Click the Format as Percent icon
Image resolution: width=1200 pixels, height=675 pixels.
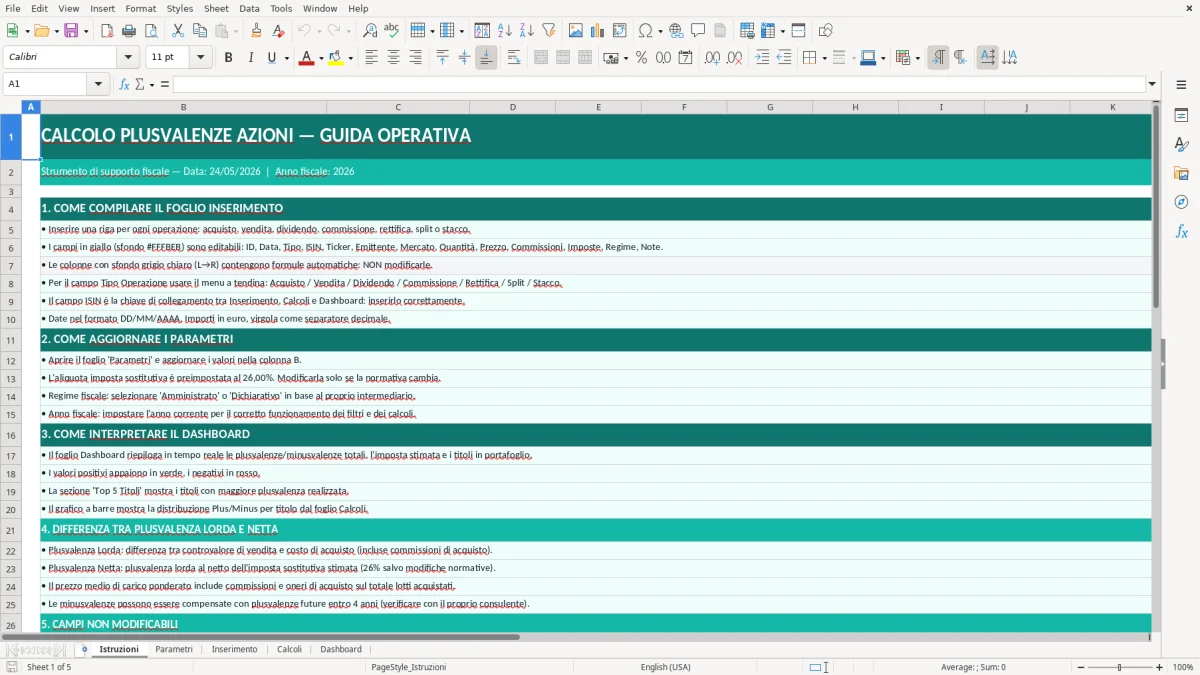pos(641,58)
